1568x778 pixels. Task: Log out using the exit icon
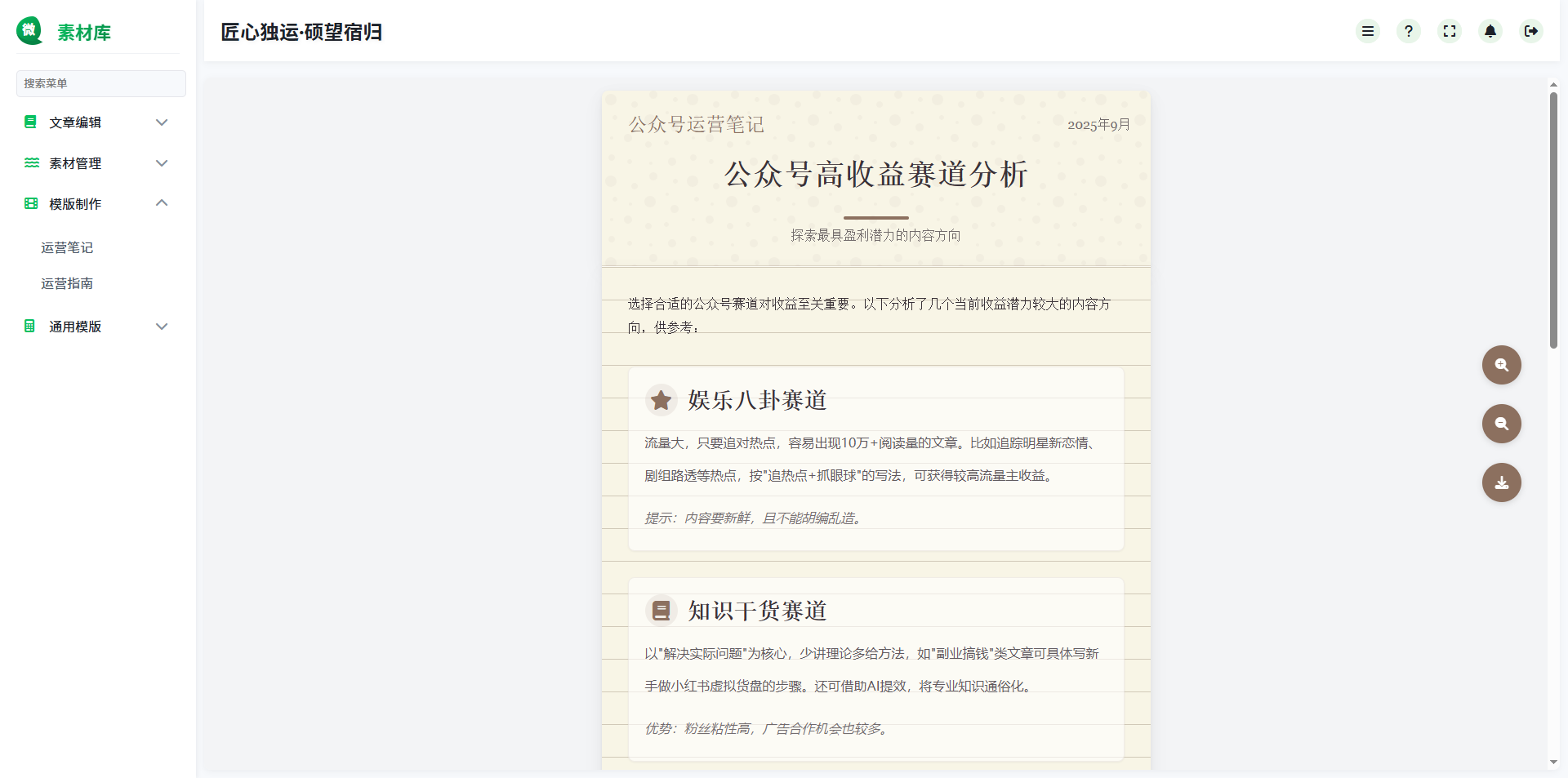[x=1531, y=31]
